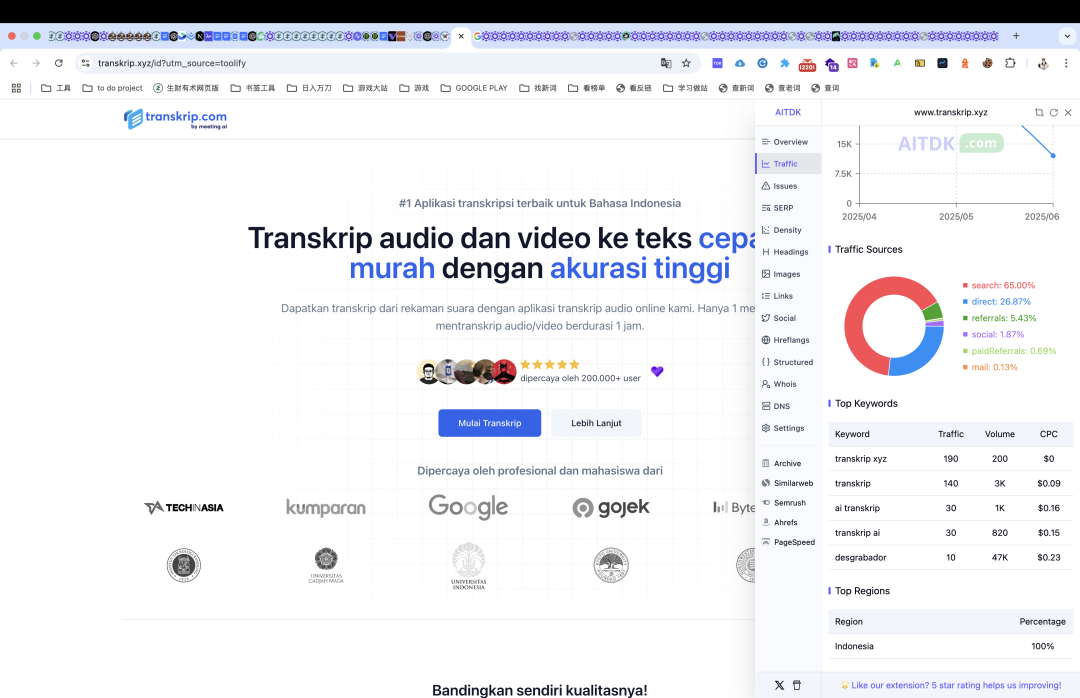Image resolution: width=1080 pixels, height=698 pixels.
Task: Open the Structured data section
Action: tap(788, 362)
